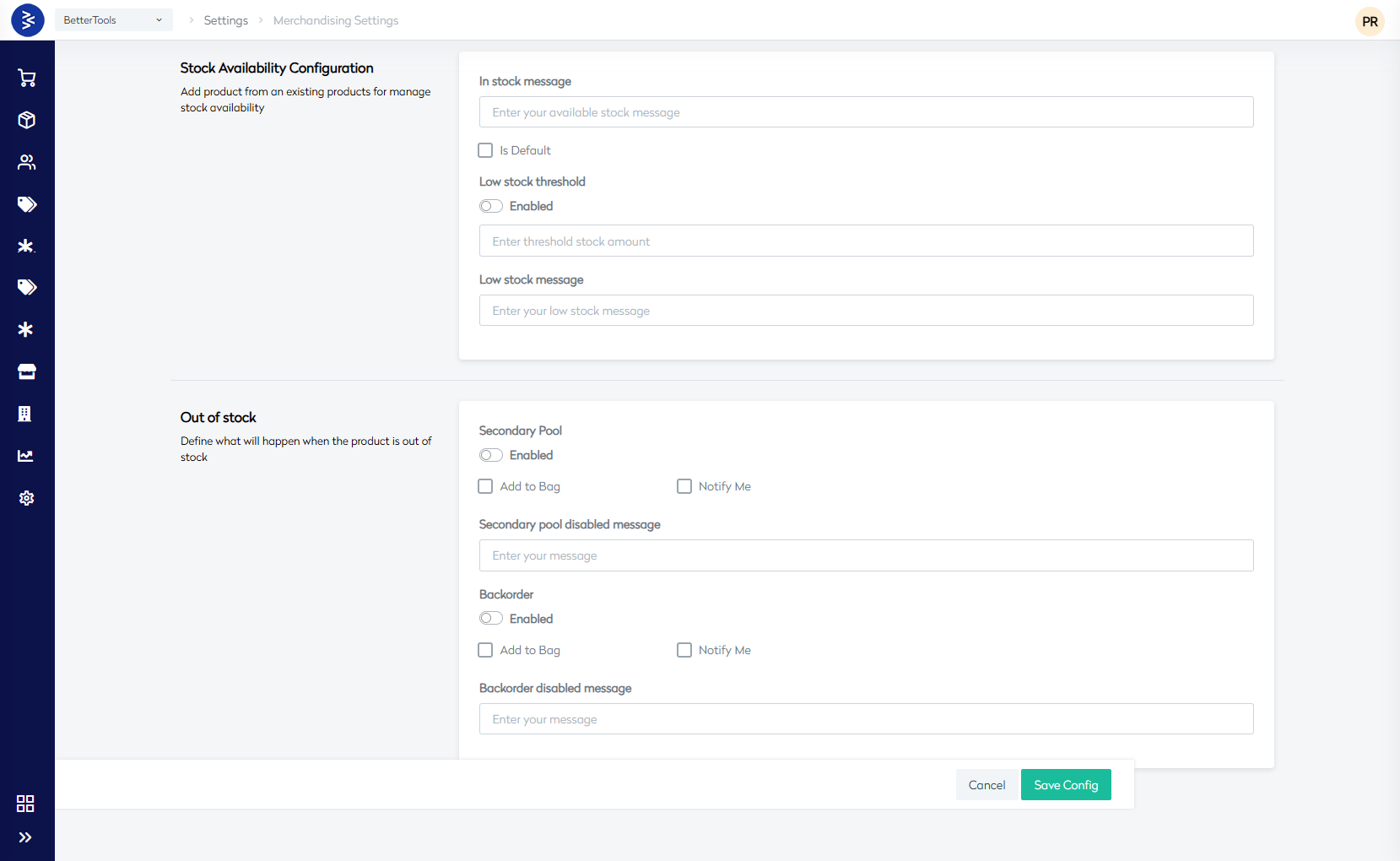Viewport: 1400px width, 861px height.
Task: Focus the In stock message input field
Action: click(x=866, y=112)
